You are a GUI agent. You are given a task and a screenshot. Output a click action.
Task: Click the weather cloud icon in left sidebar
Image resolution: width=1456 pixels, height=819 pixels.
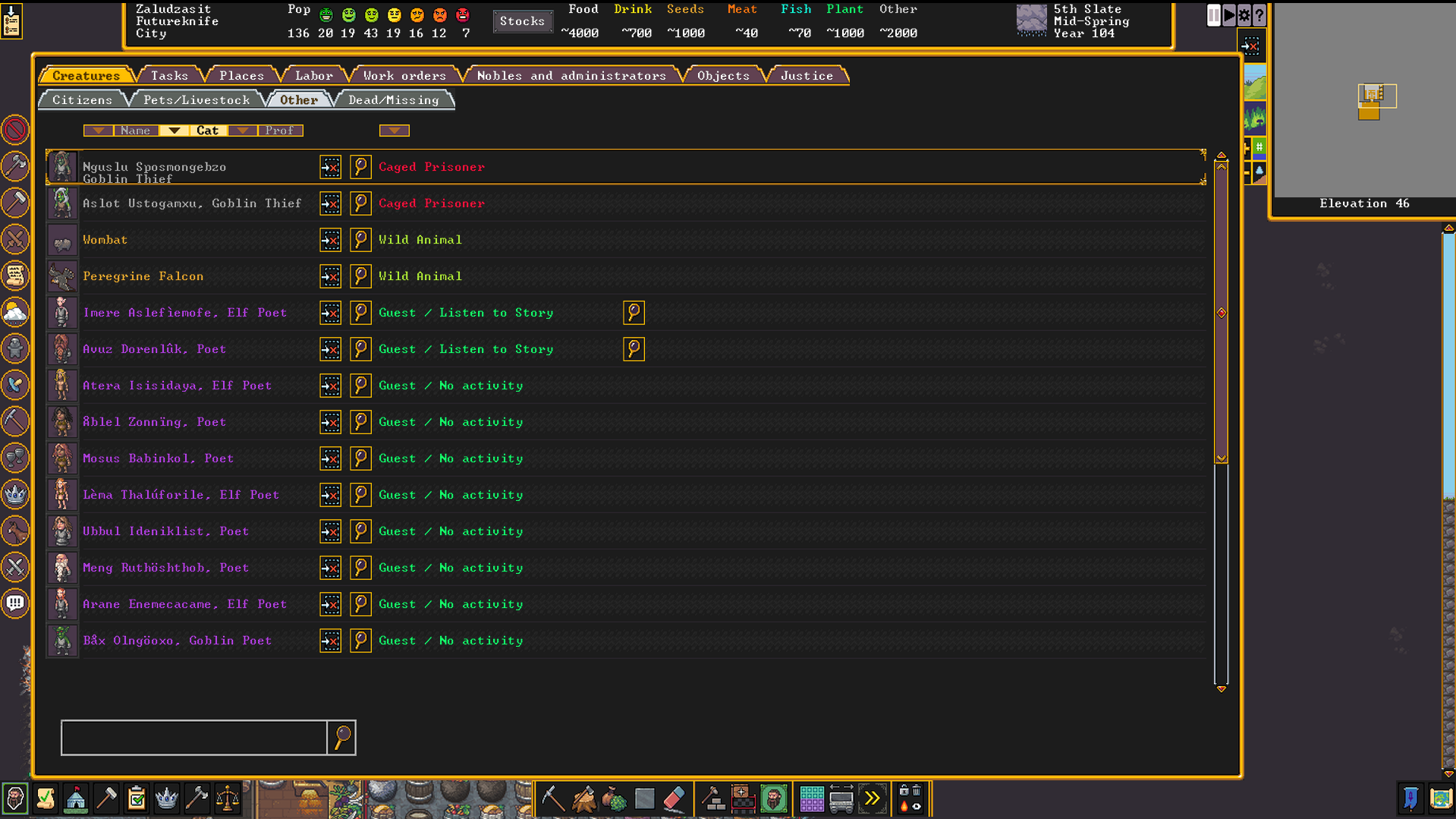click(x=15, y=313)
